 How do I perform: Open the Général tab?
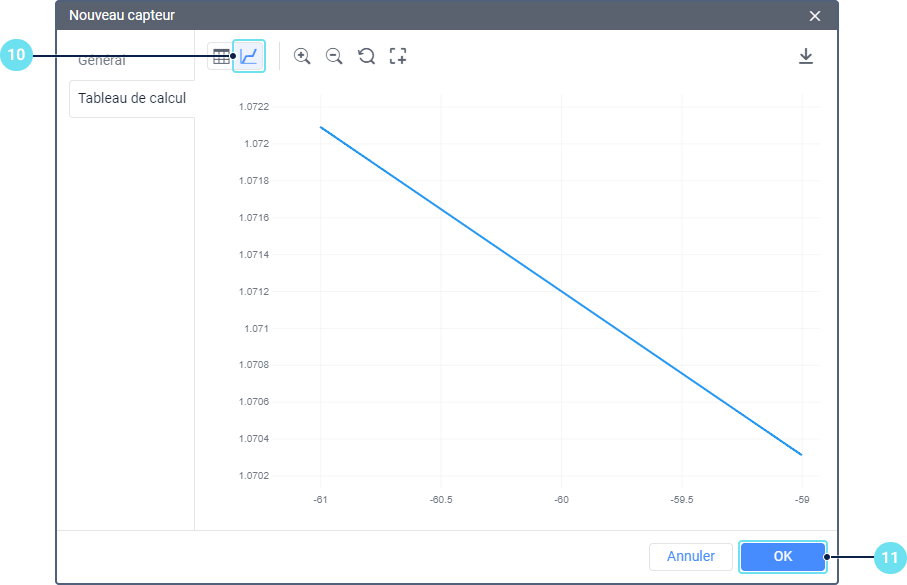tap(102, 60)
